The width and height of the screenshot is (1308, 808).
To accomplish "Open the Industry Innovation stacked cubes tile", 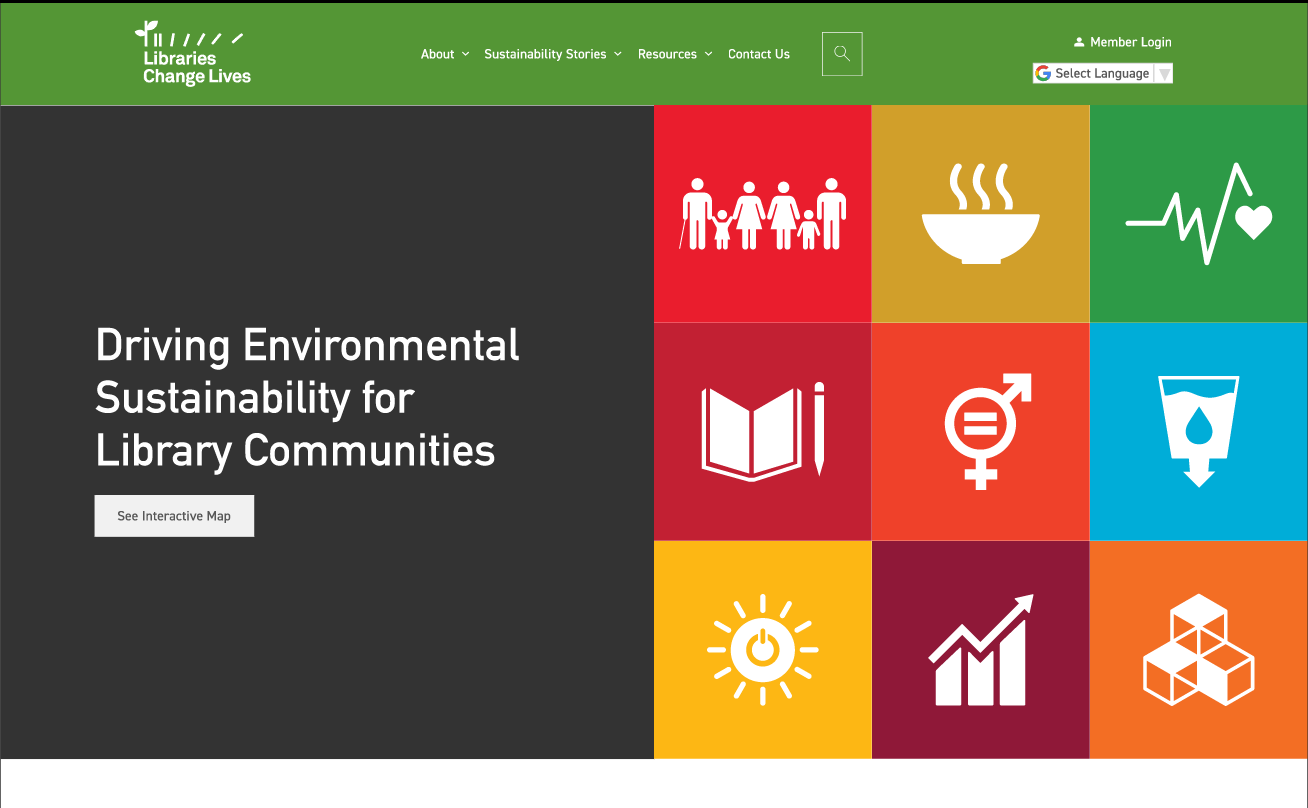I will click(1198, 649).
